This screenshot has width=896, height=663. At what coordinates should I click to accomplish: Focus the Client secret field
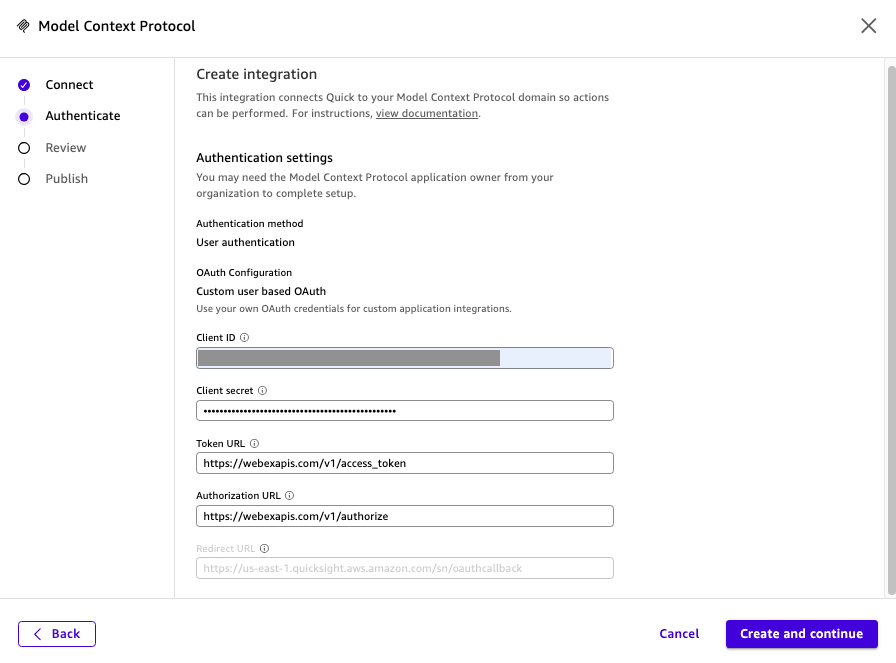pos(405,411)
